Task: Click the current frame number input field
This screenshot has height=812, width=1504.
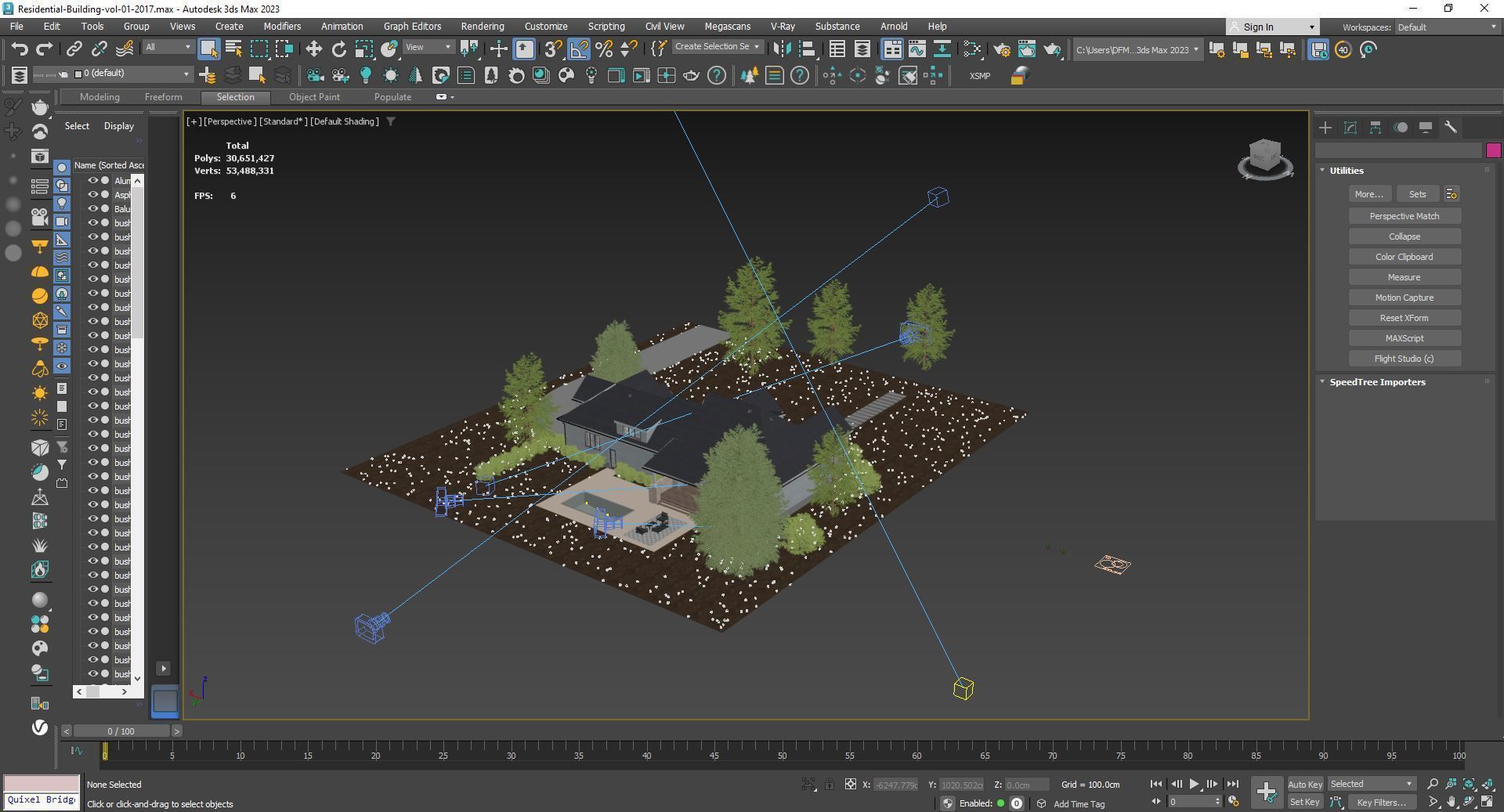Action: [1191, 802]
